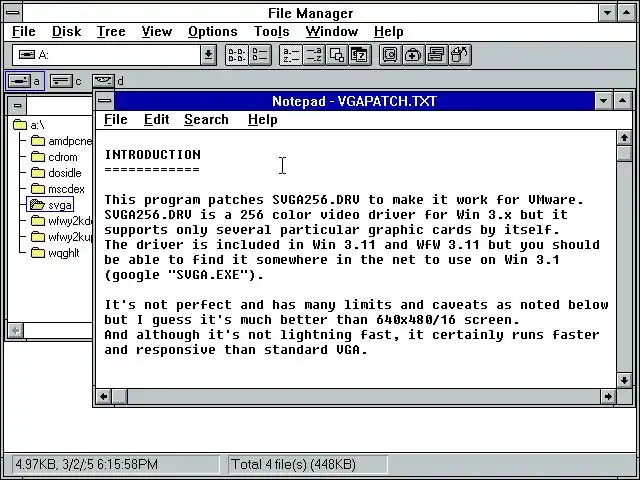Open File menu in File Manager
This screenshot has width=640, height=480.
tap(24, 31)
